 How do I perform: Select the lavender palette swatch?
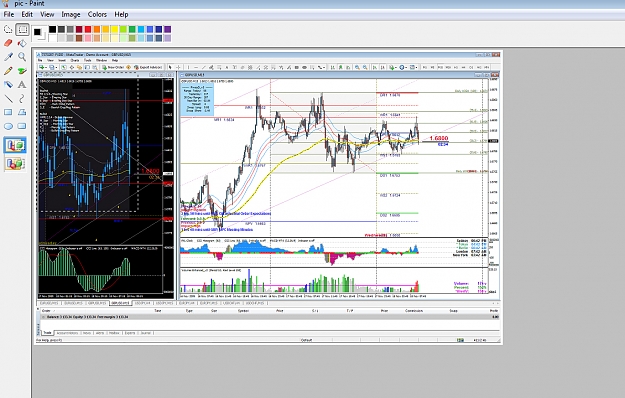coord(167,38)
